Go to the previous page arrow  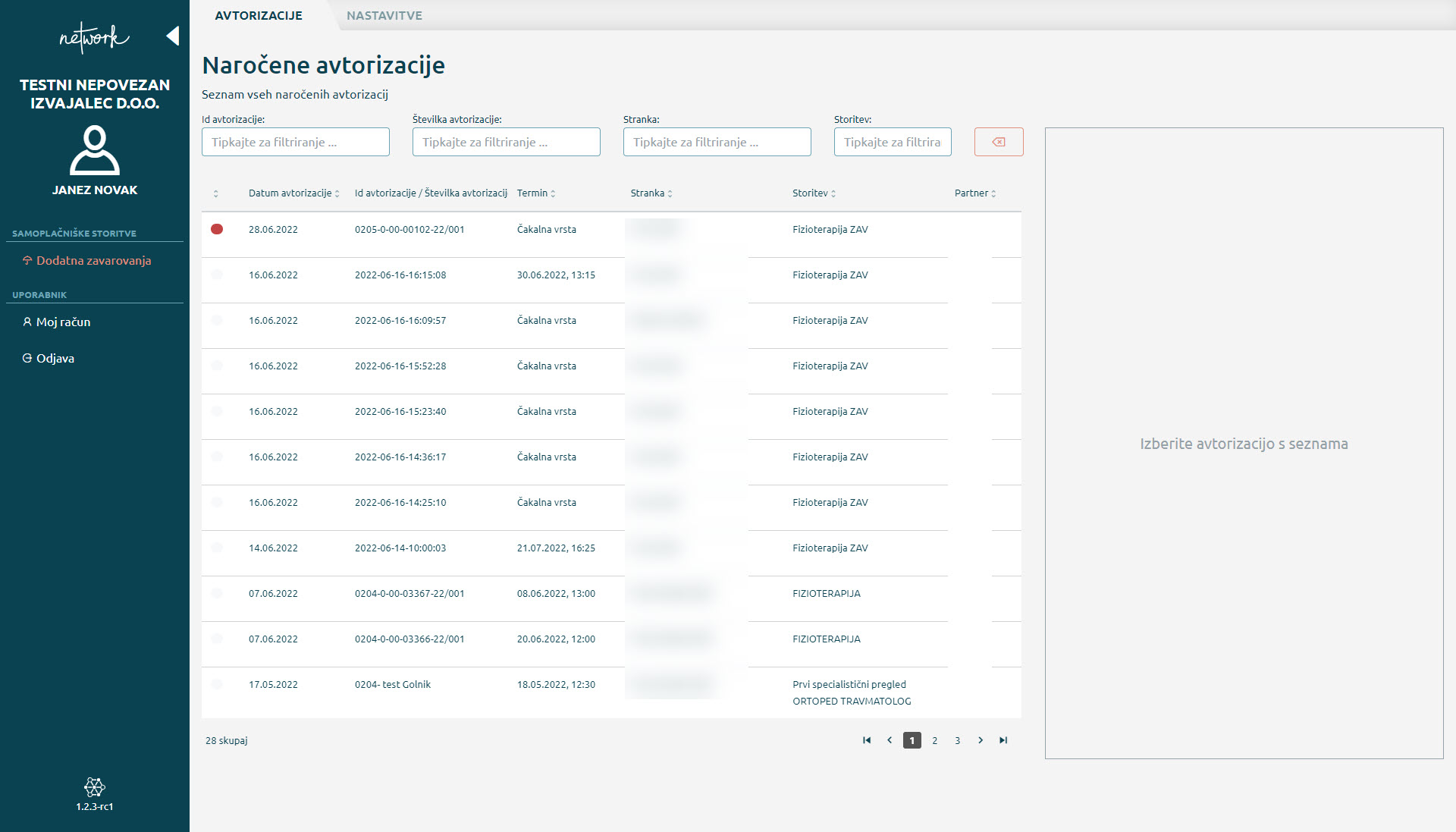click(x=890, y=740)
